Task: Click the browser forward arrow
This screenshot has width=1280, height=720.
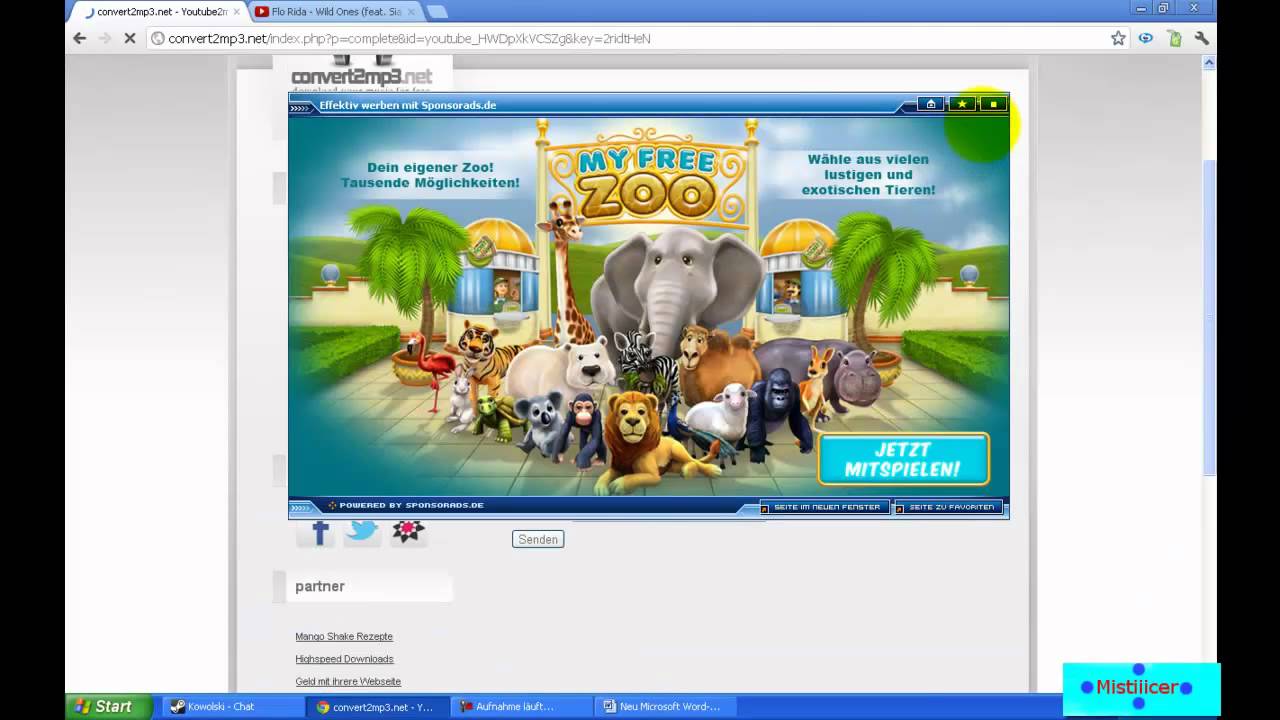Action: coord(105,38)
